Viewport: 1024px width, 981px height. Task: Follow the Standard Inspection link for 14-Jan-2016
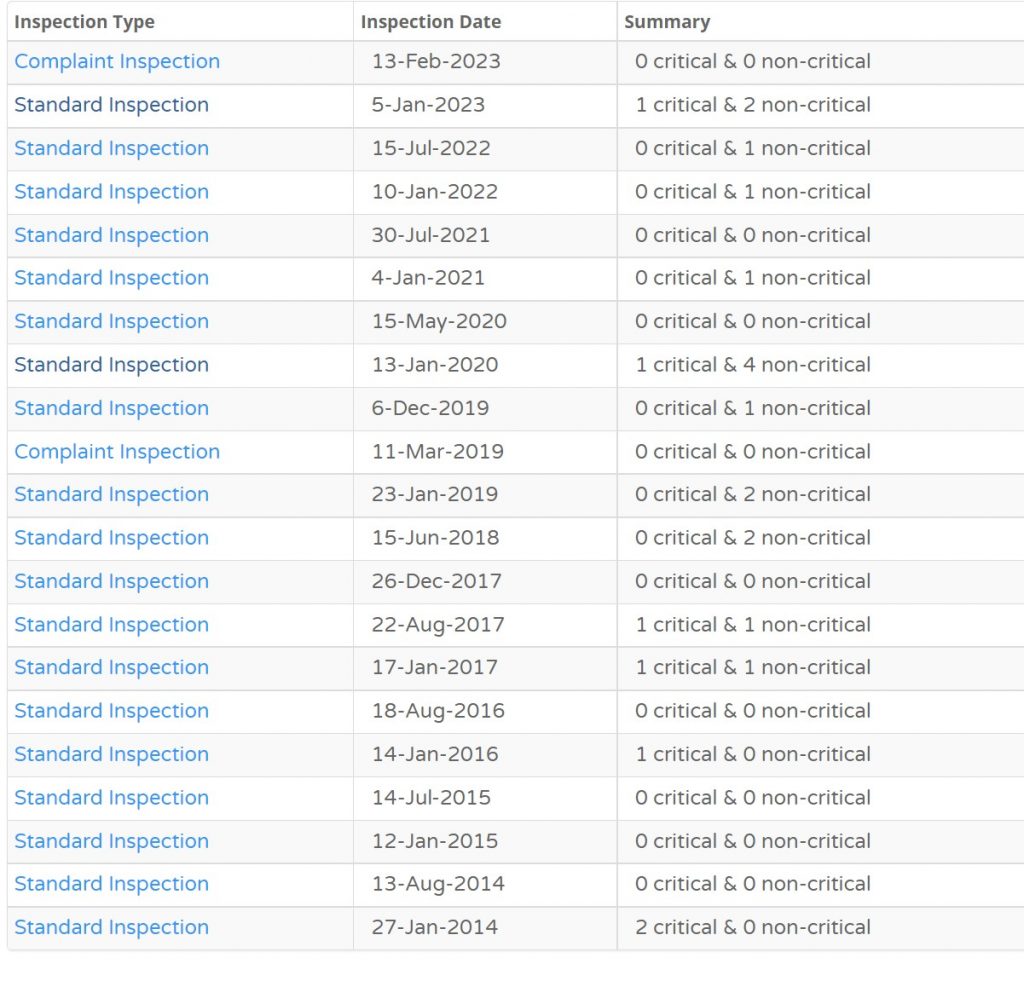pyautogui.click(x=112, y=754)
